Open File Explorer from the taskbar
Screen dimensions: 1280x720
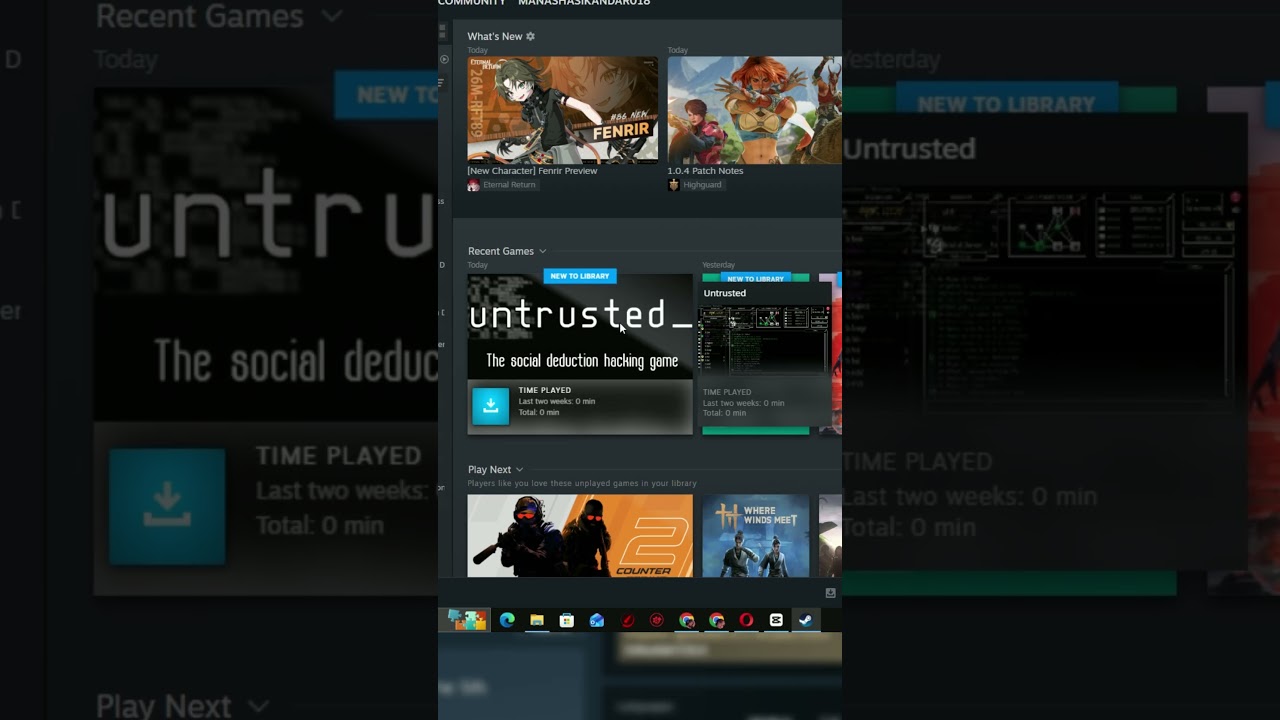coord(537,620)
